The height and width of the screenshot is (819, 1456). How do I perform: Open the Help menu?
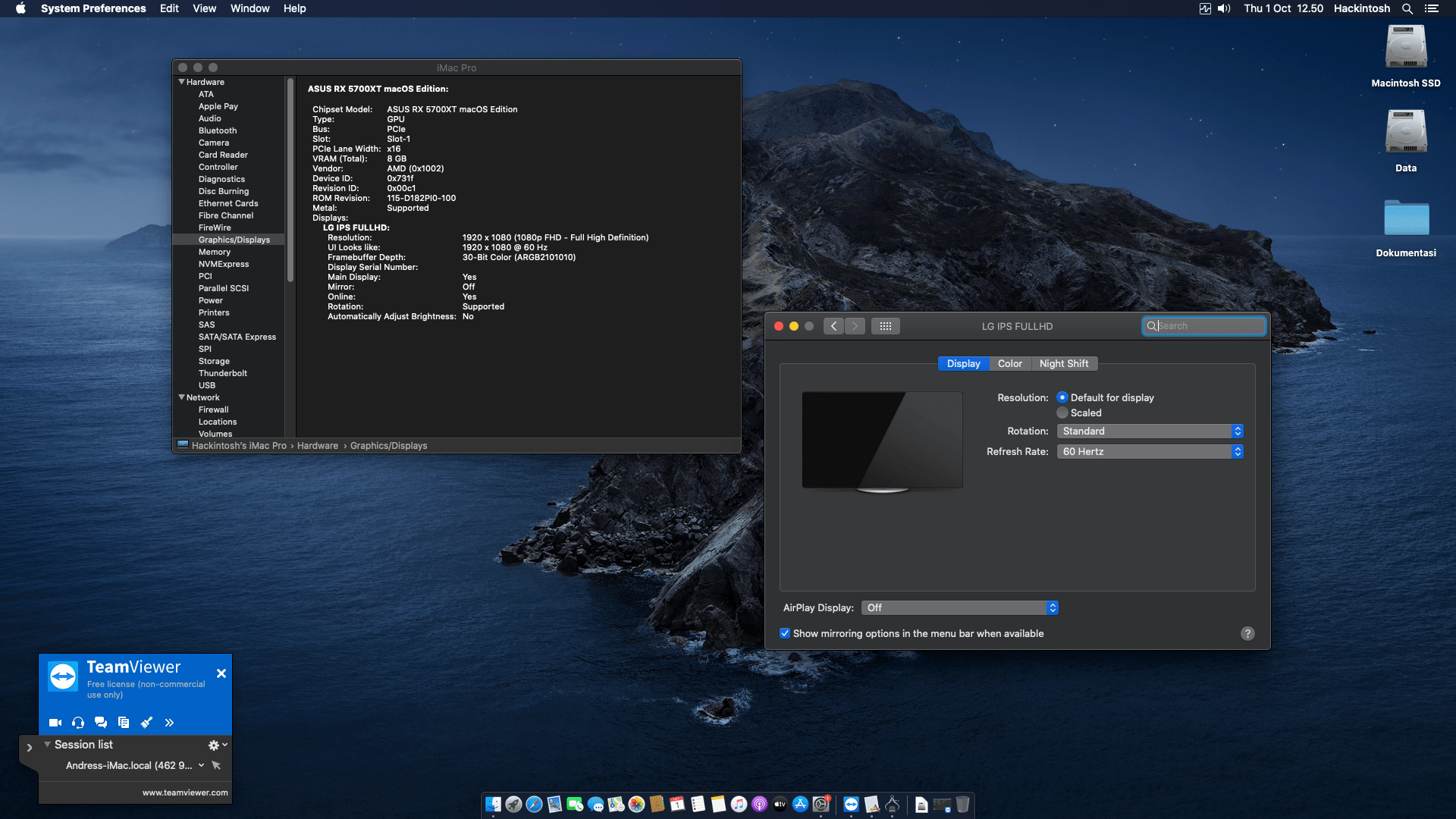(295, 8)
